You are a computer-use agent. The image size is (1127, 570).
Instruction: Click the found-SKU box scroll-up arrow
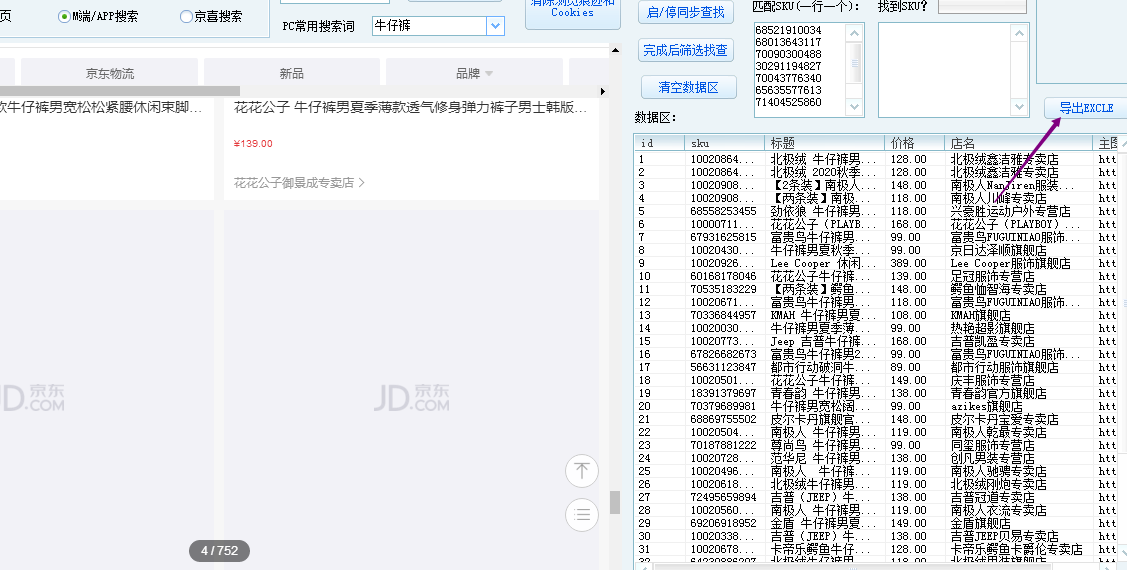(x=1018, y=33)
